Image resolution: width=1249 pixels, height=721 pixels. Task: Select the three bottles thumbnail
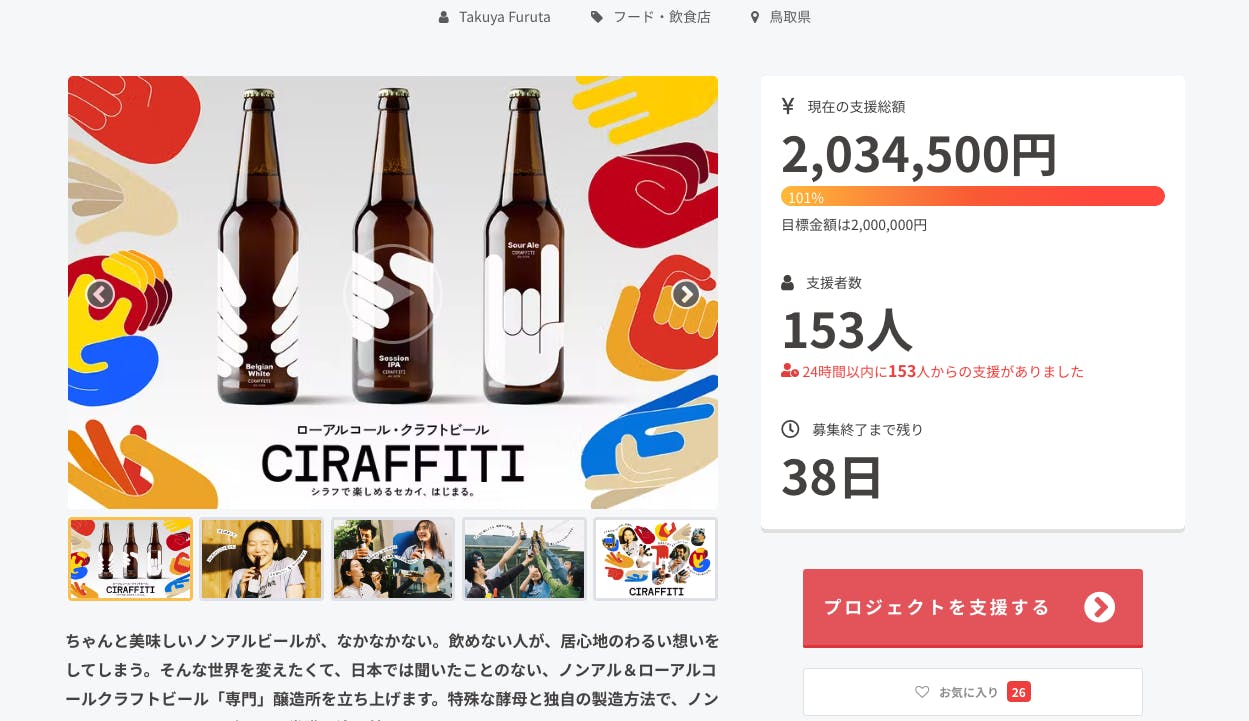tap(130, 559)
